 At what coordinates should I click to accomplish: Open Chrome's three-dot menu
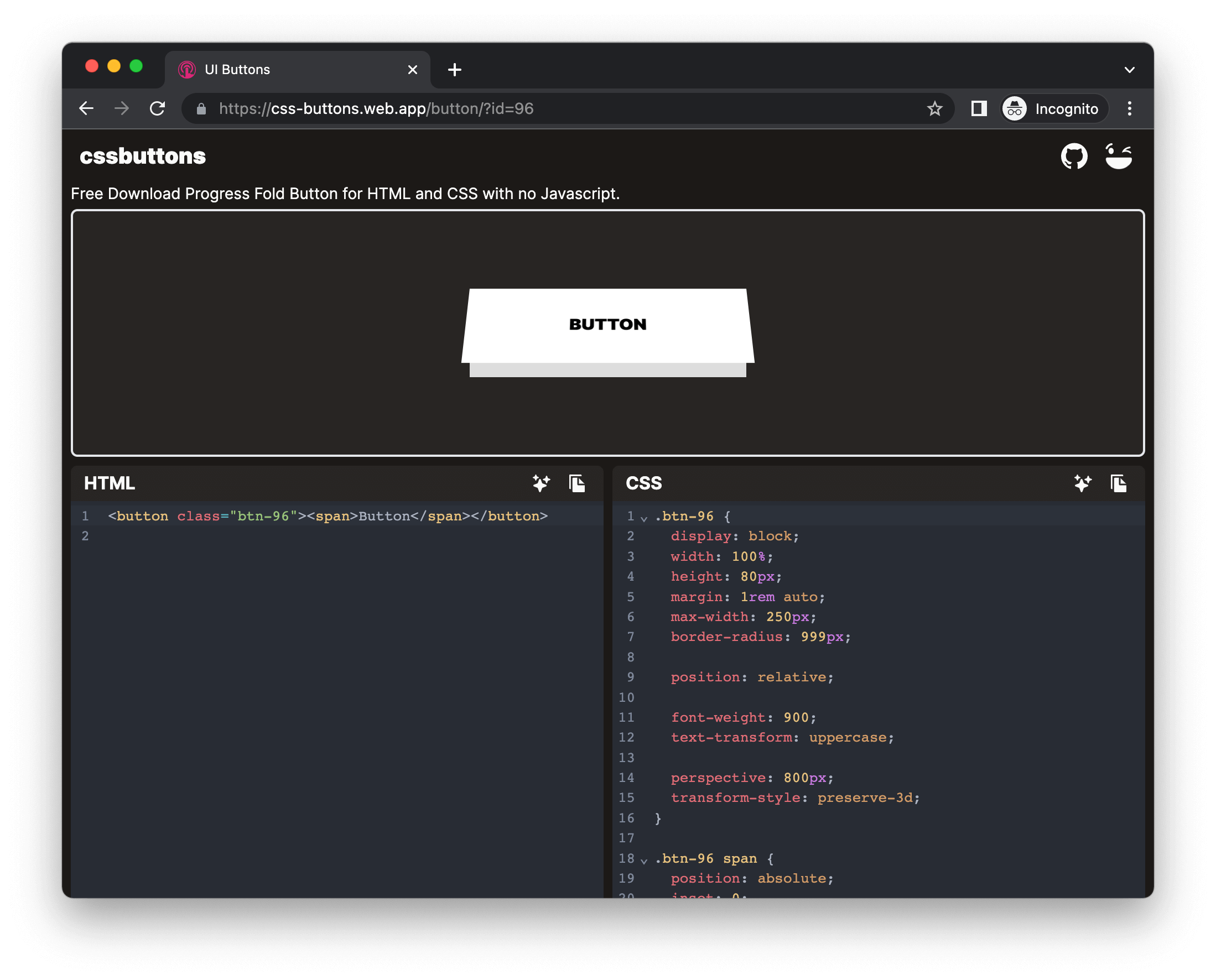(1129, 108)
